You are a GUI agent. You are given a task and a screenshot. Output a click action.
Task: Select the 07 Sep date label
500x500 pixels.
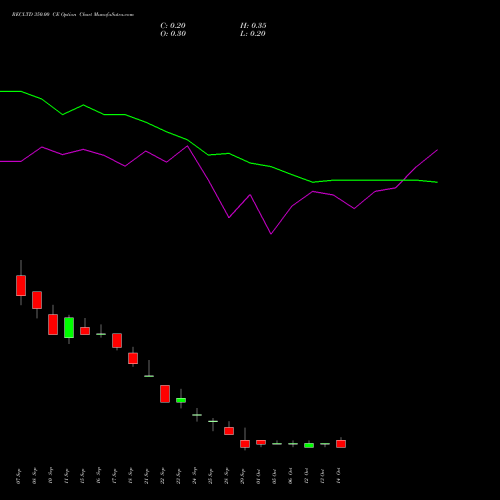point(19,476)
